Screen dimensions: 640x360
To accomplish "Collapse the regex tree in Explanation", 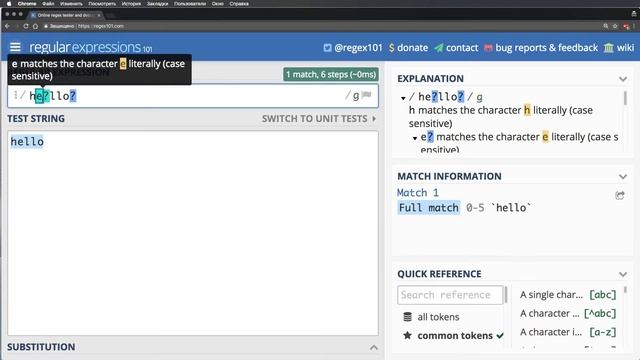I will pos(403,98).
